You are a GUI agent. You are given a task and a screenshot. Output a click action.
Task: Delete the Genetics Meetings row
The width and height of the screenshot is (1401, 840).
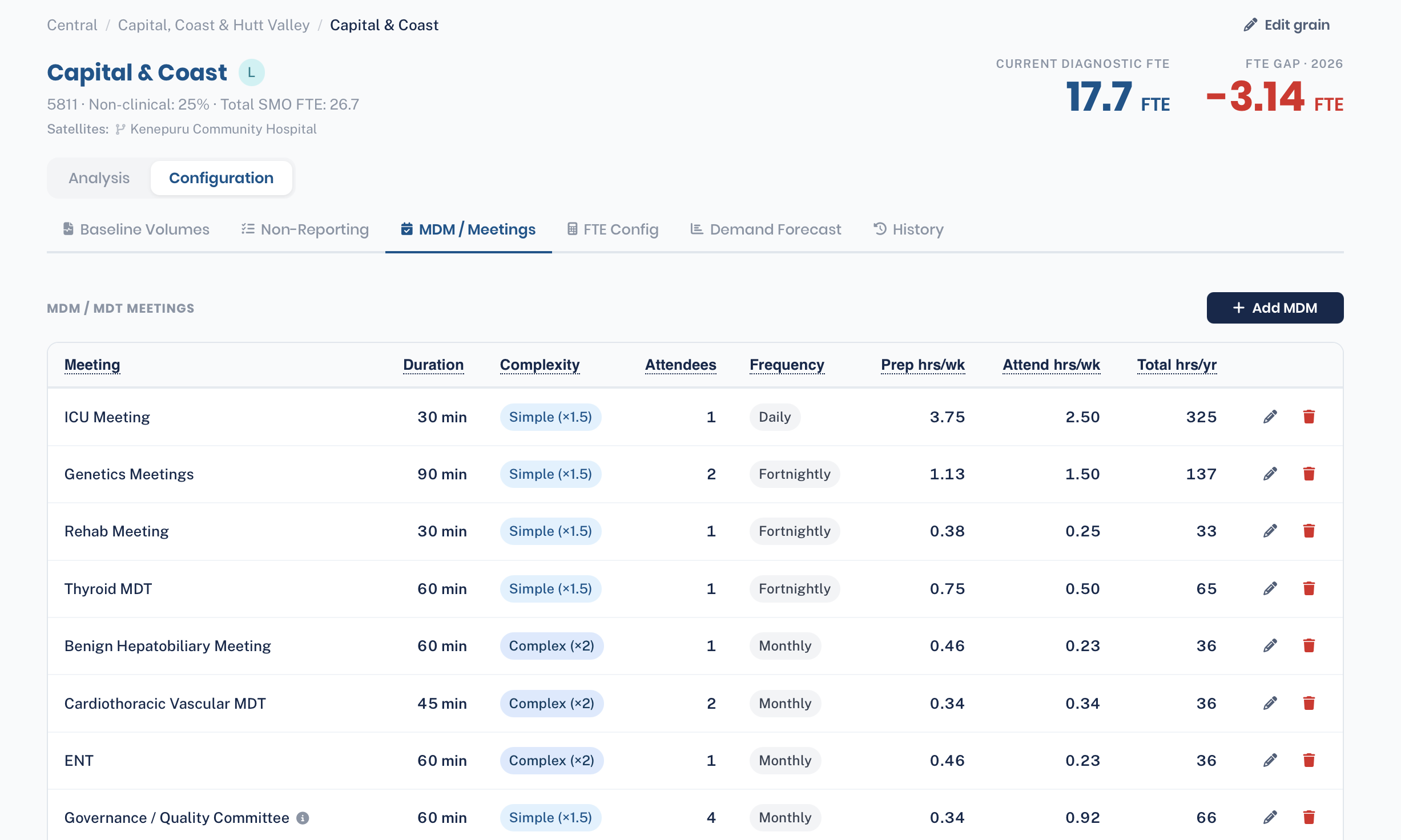click(x=1309, y=474)
